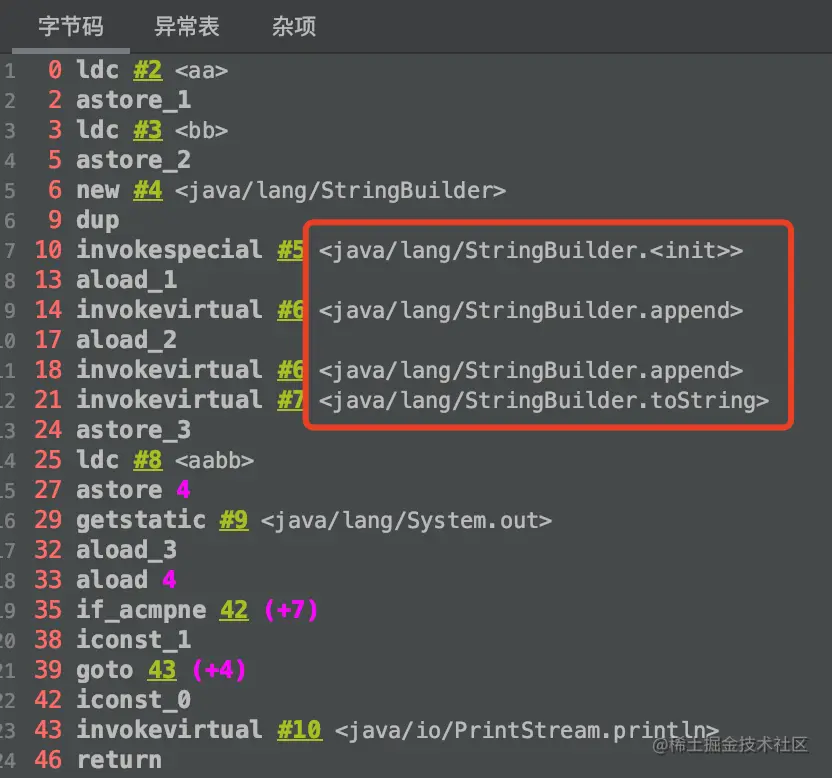The image size is (832, 778).
Task: Click the <bb> constant comment
Action: 202,131
